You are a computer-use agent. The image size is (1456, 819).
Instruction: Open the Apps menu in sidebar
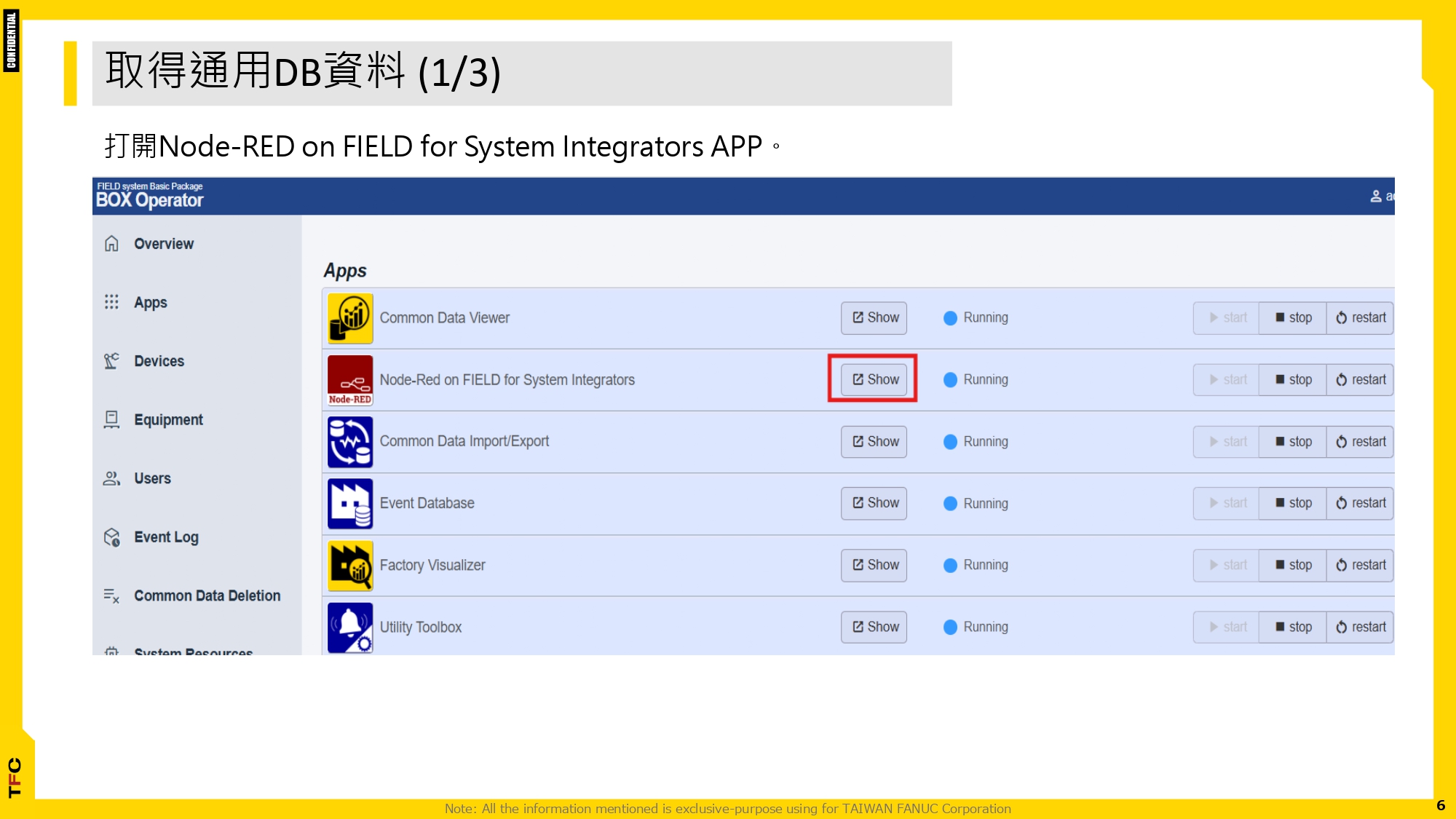pos(150,303)
